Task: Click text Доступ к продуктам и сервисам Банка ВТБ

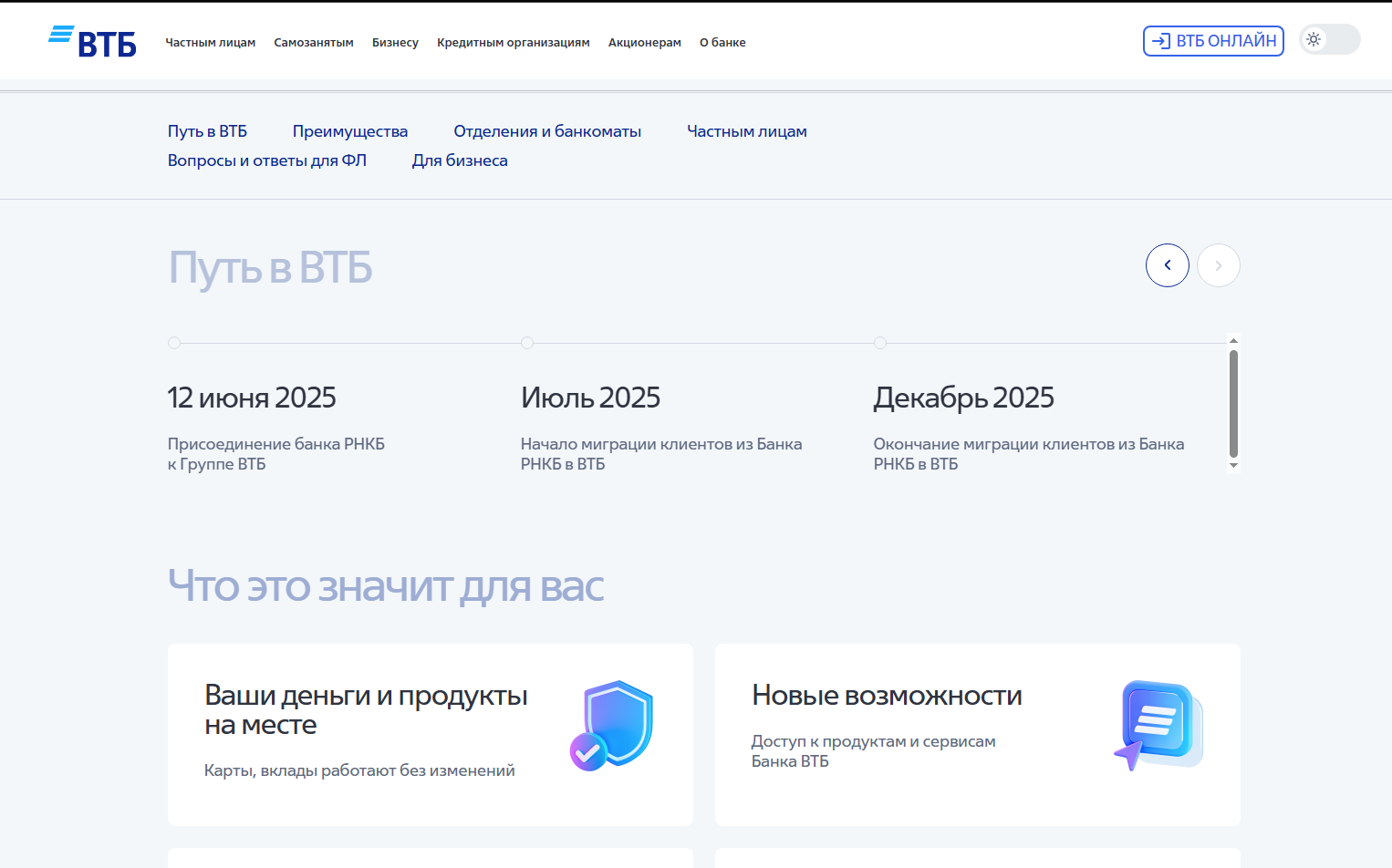Action: (874, 751)
